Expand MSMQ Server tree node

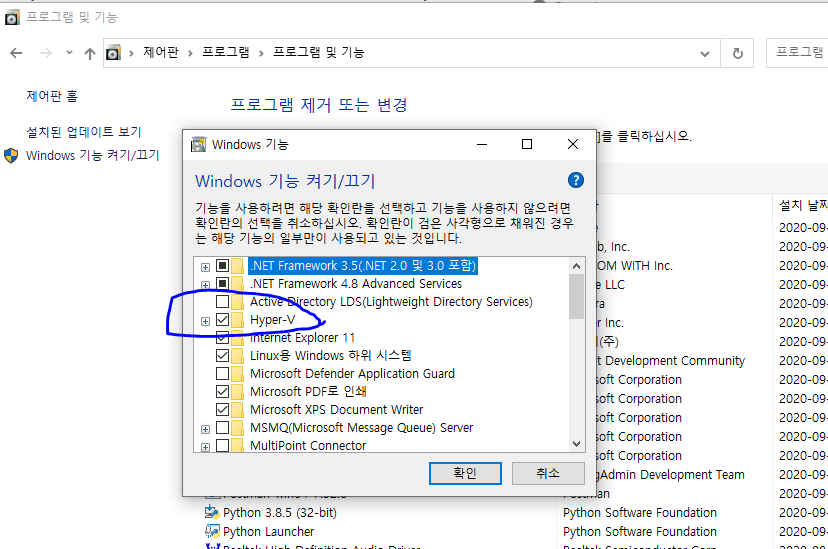205,429
